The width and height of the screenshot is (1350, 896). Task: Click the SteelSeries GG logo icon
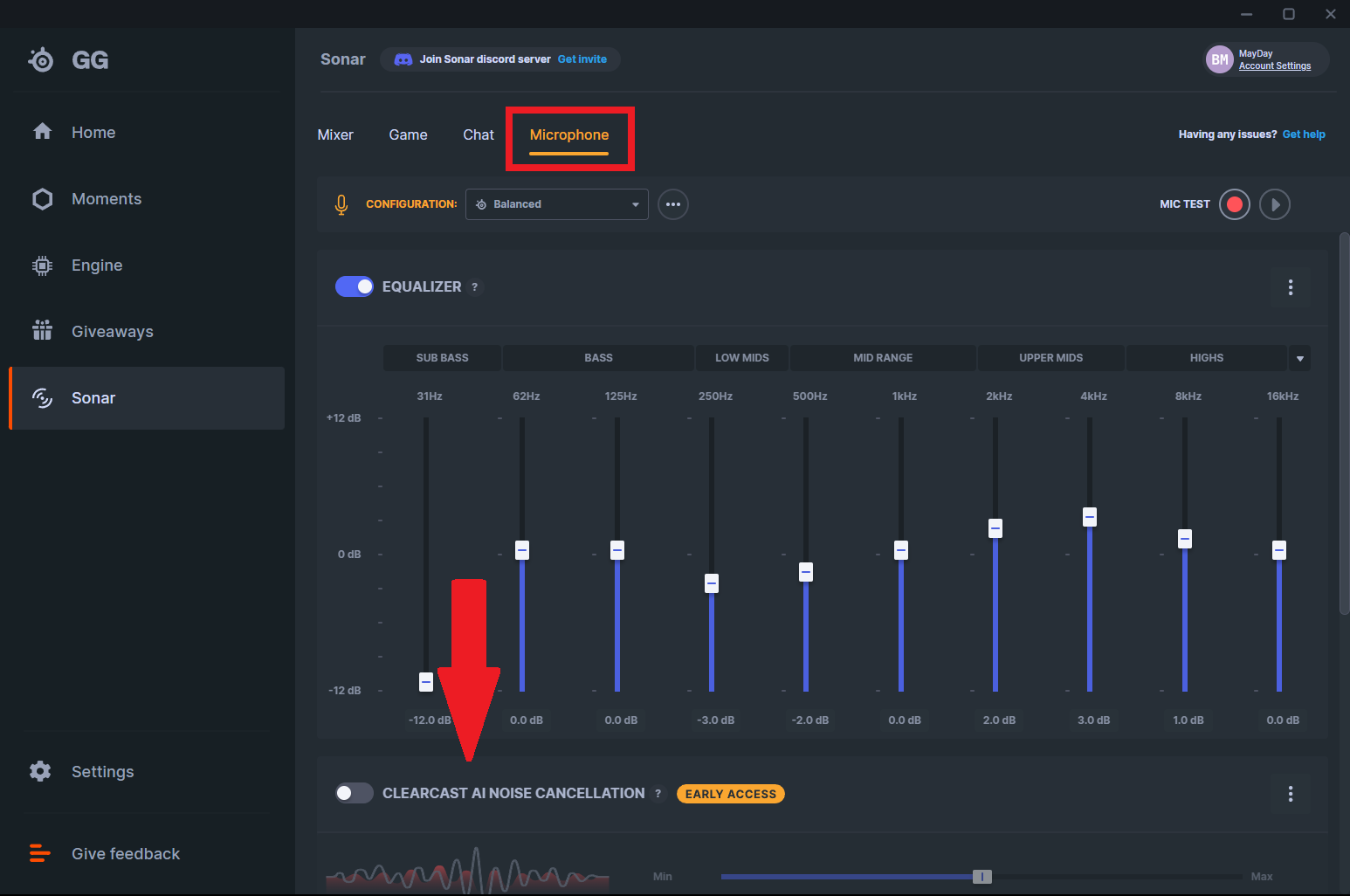(41, 59)
